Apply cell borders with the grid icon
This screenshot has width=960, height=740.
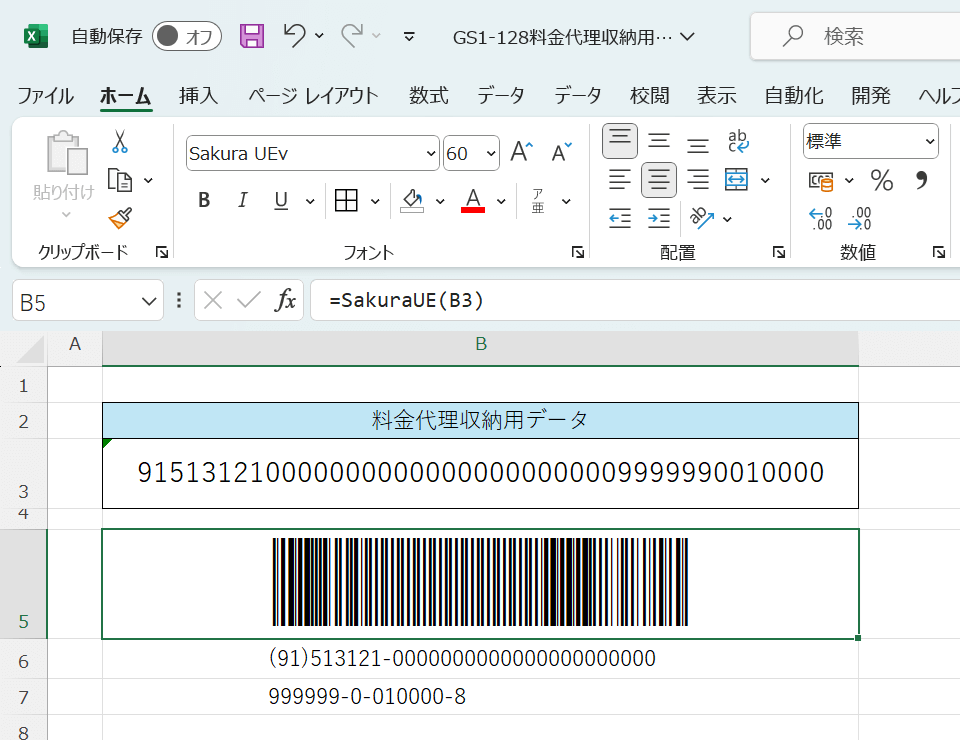click(x=346, y=200)
